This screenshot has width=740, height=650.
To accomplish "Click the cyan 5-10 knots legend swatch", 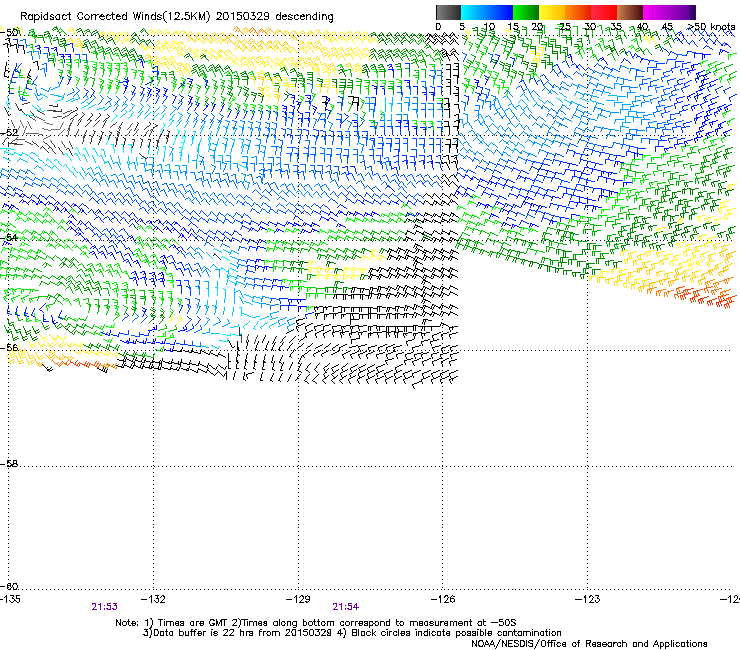I will [x=474, y=12].
